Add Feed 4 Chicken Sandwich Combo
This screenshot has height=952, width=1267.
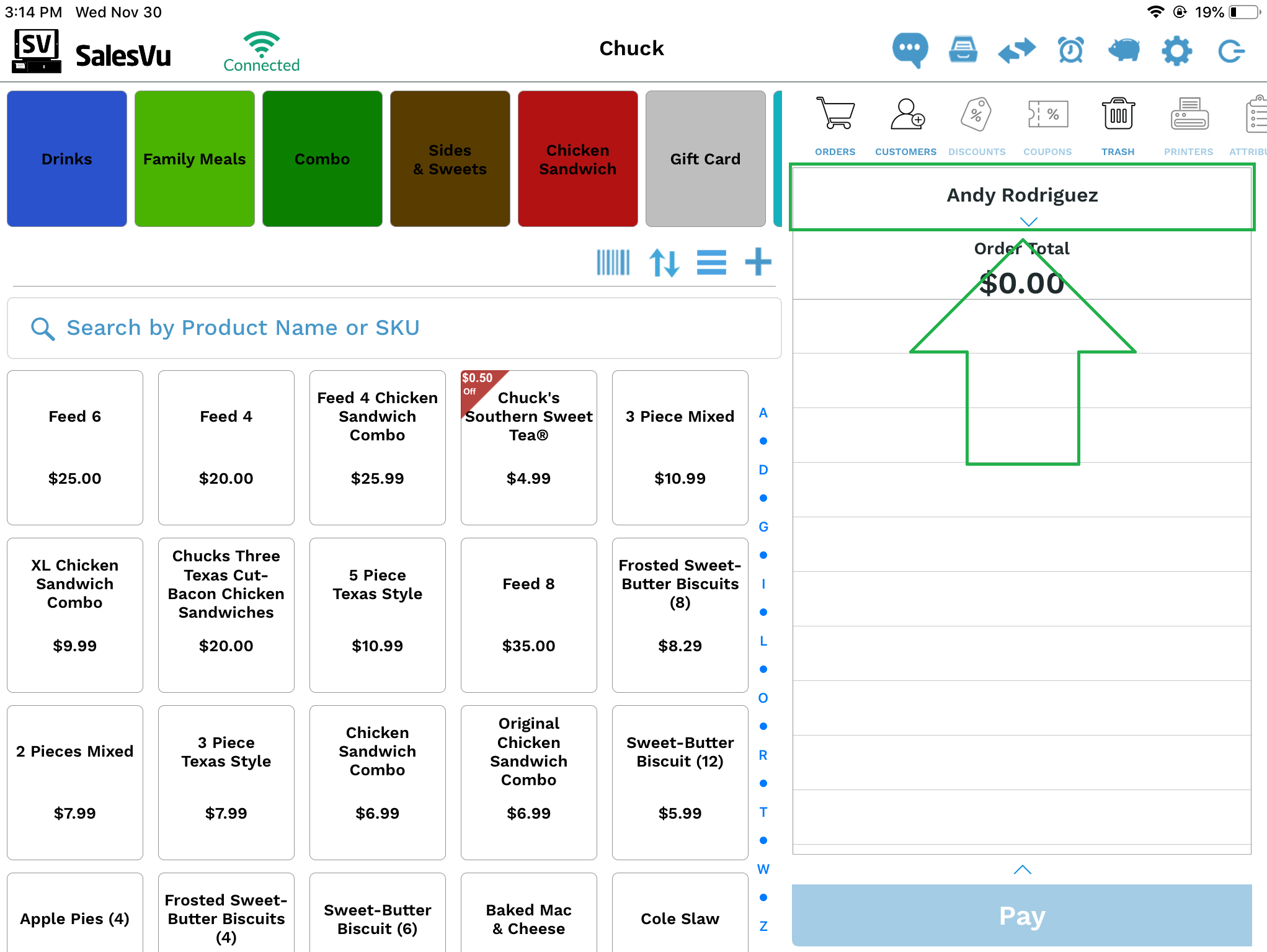click(x=378, y=448)
